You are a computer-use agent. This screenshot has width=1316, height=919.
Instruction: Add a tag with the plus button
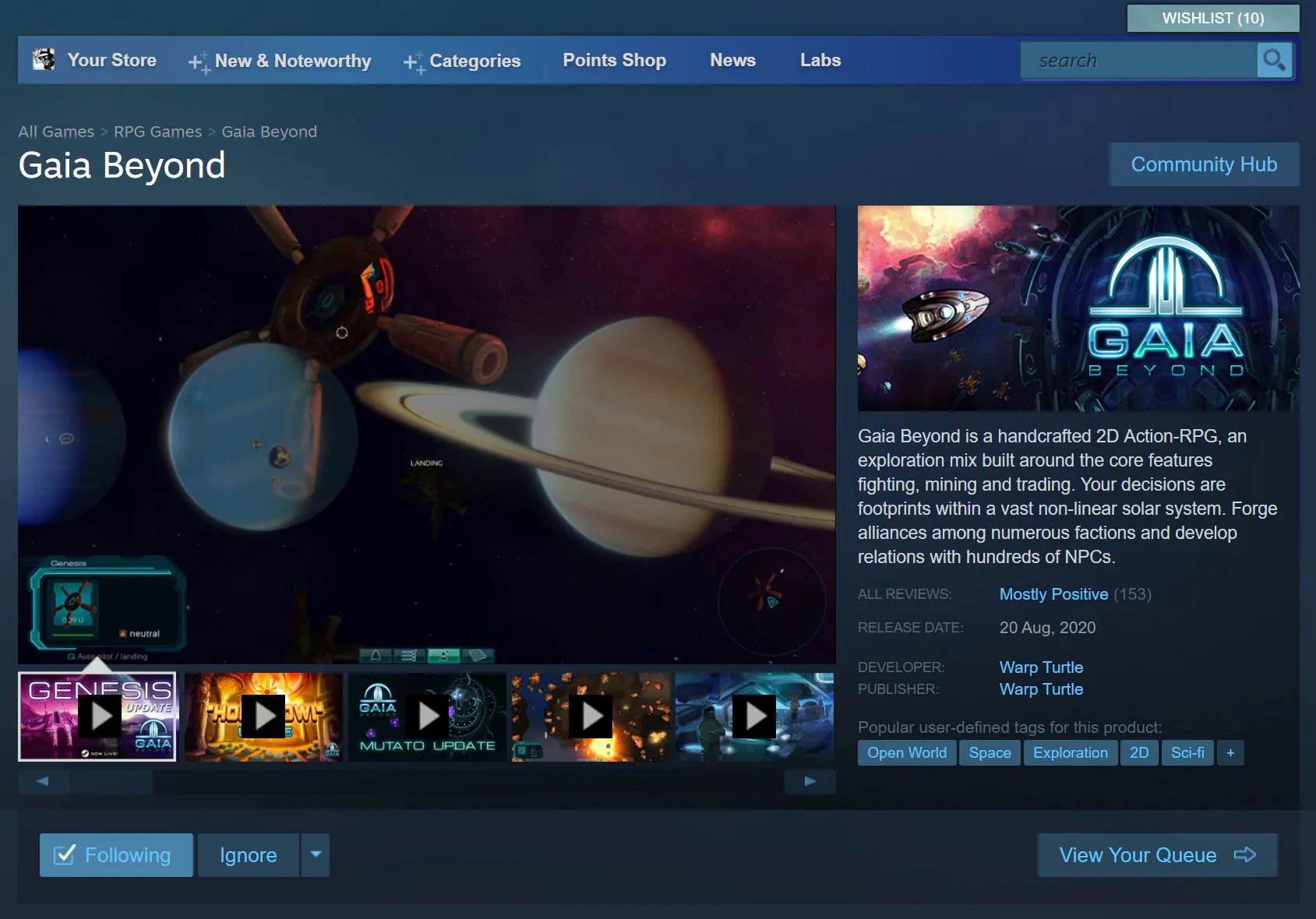tap(1230, 753)
